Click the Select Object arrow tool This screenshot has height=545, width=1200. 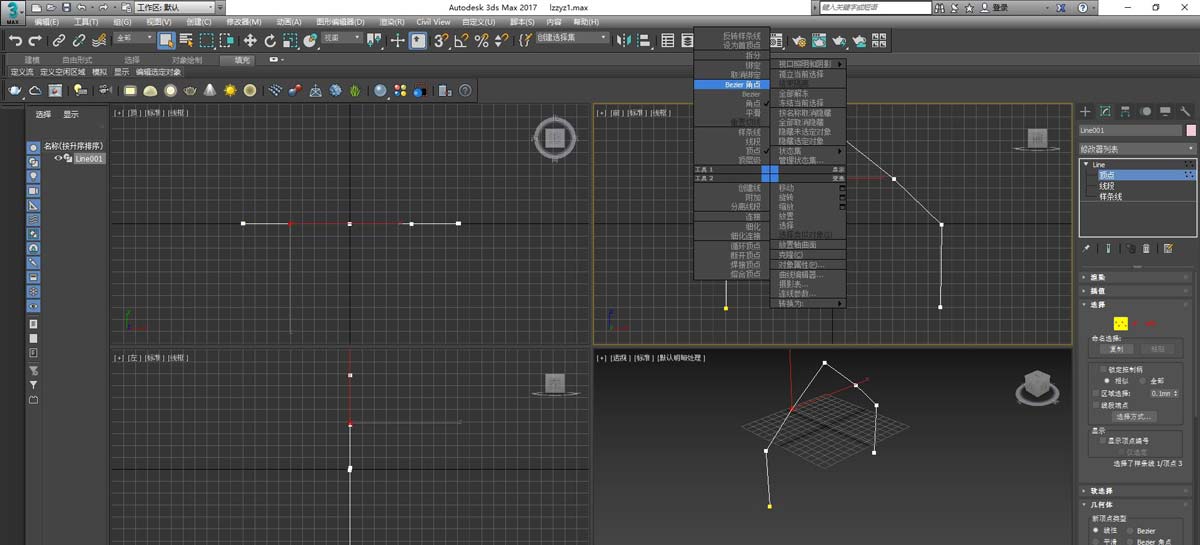coord(165,41)
